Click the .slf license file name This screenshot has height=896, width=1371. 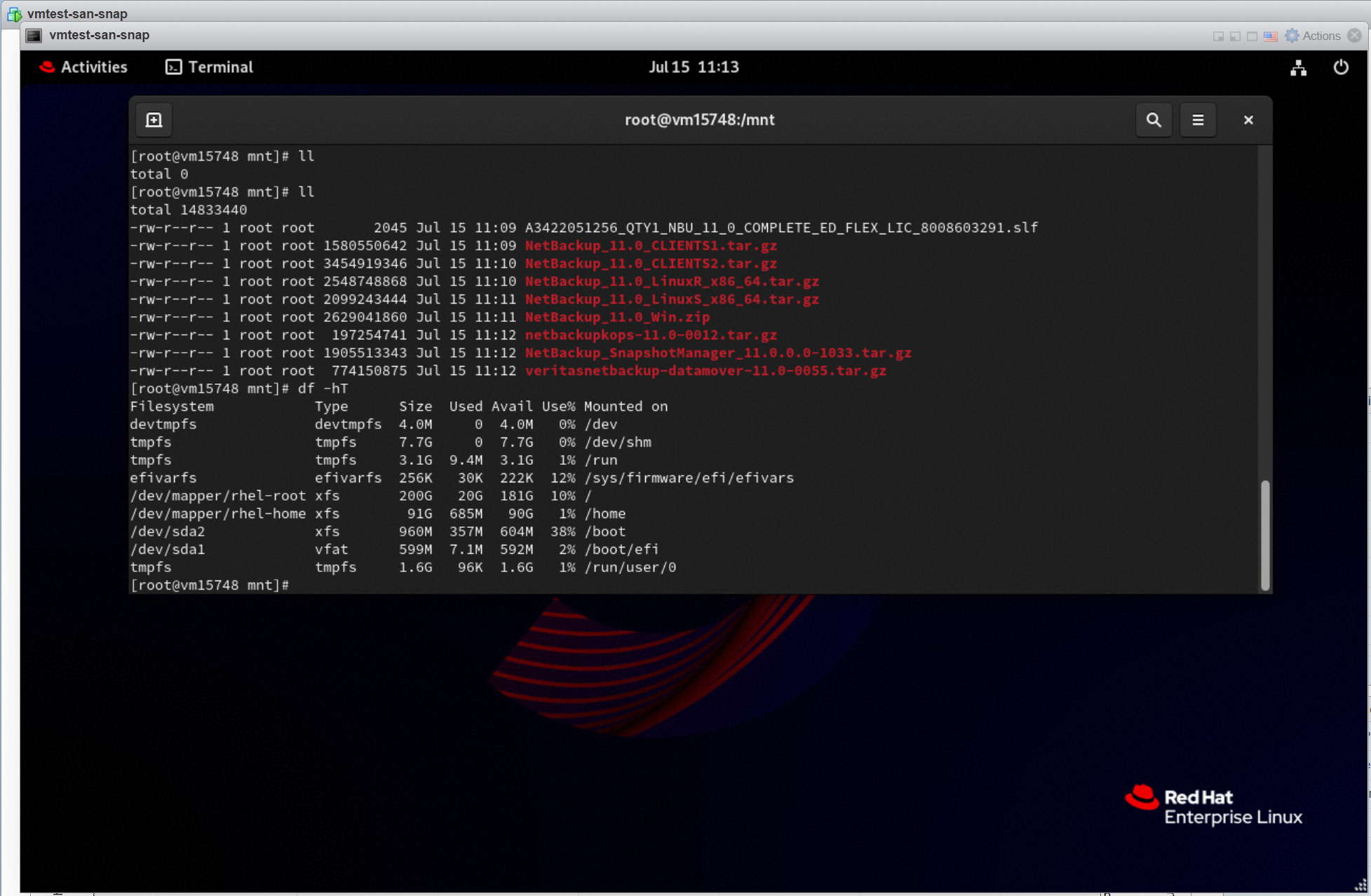coord(781,228)
